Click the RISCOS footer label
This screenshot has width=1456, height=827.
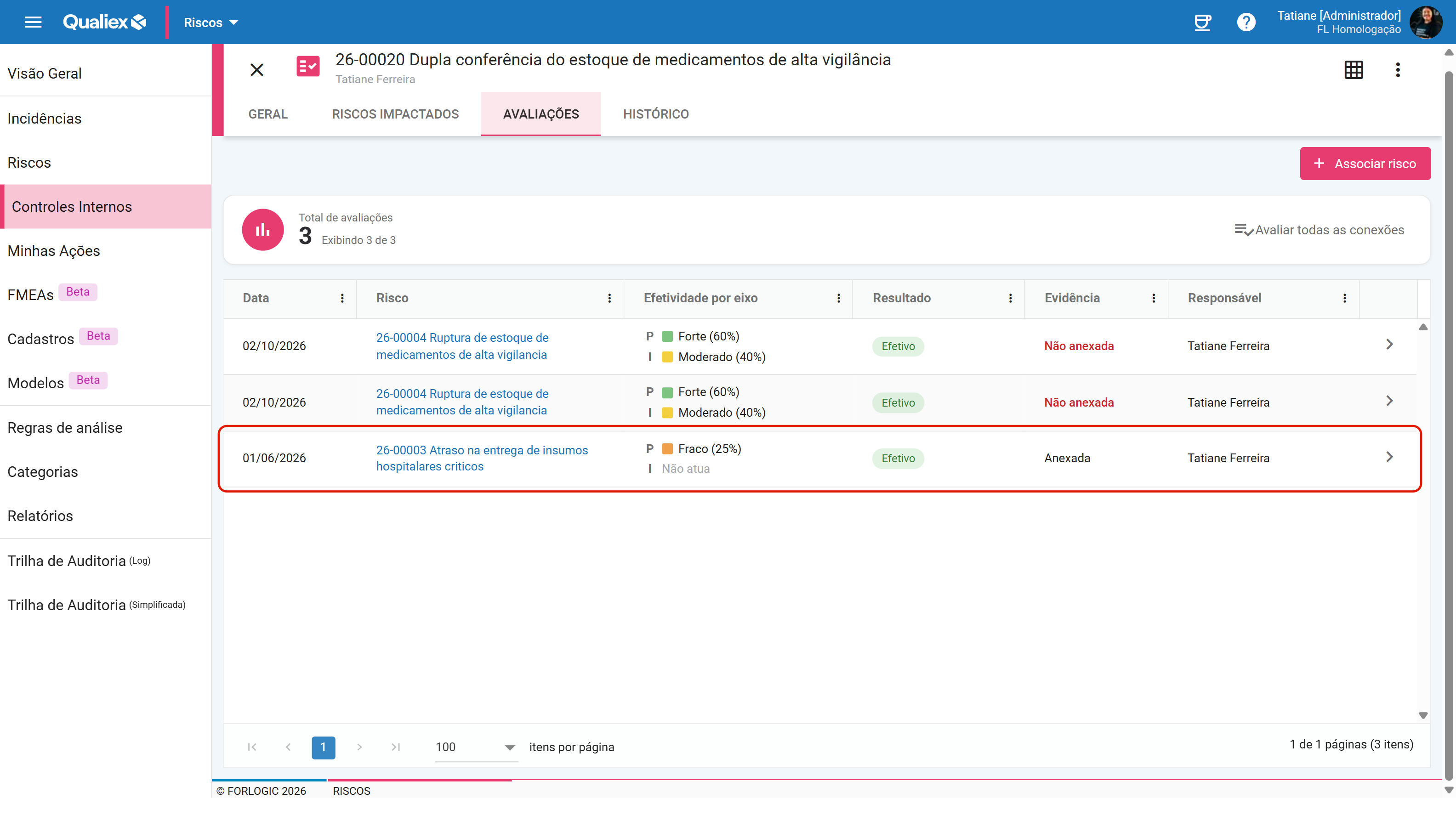pos(352,790)
